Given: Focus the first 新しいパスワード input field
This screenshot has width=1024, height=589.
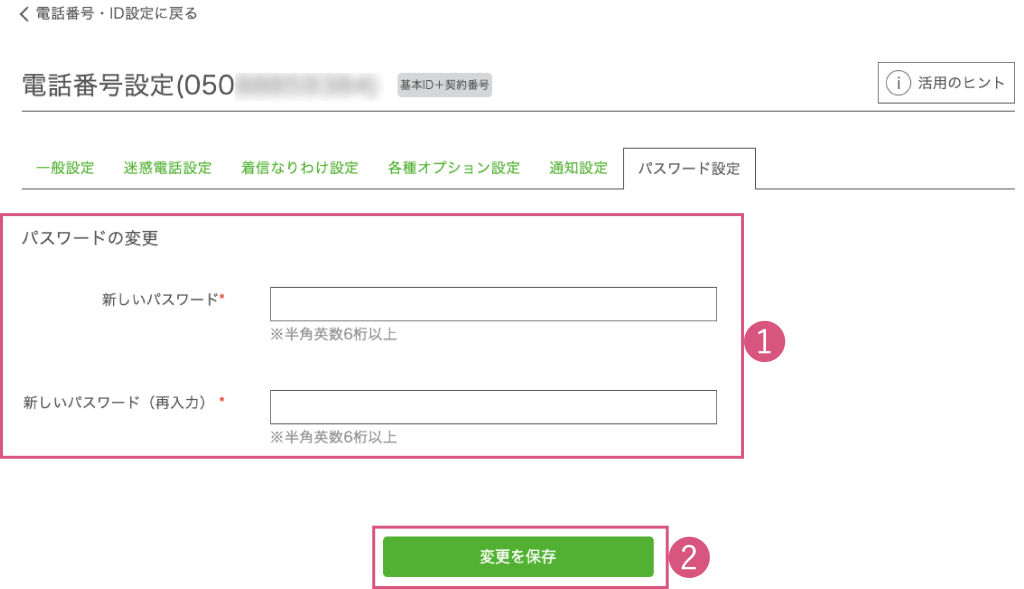Looking at the screenshot, I should [493, 304].
